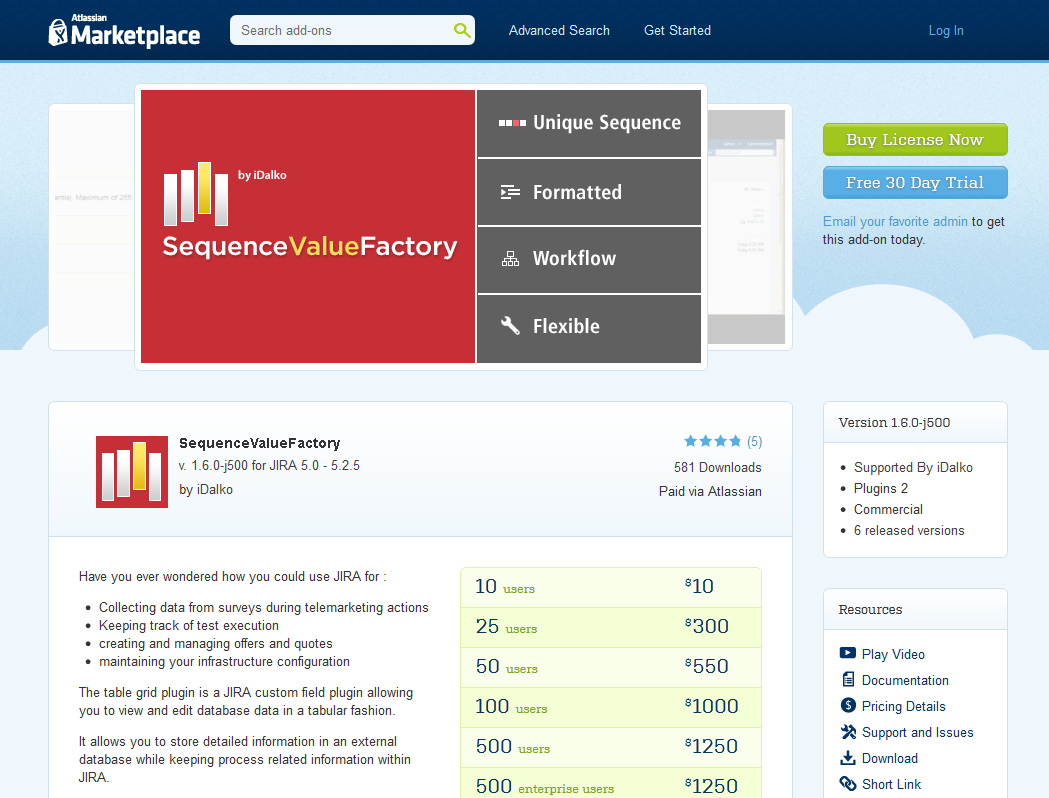1049x798 pixels.
Task: Open the Flexible feature tab
Action: coord(589,327)
